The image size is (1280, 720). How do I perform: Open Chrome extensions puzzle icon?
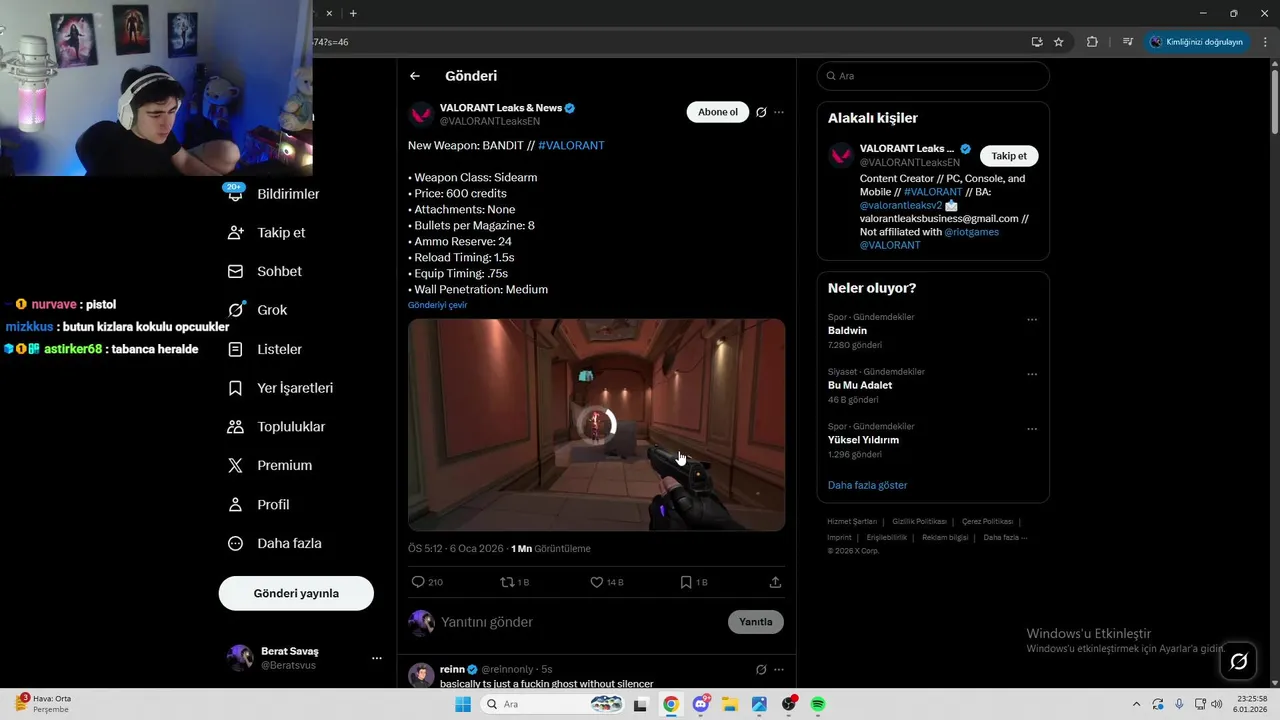[x=1092, y=42]
